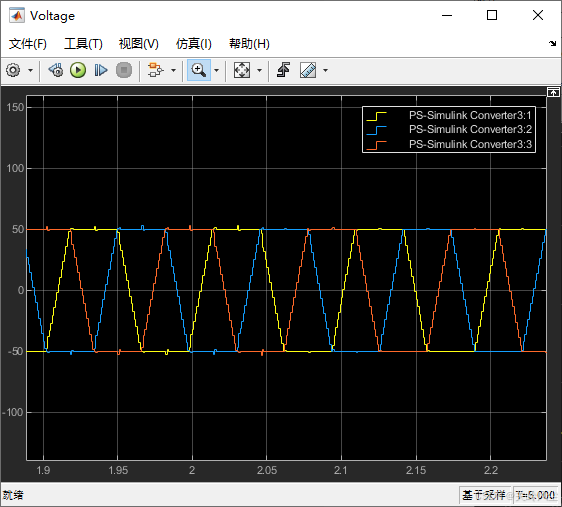Click the MATLAB logo in title bar

click(17, 15)
